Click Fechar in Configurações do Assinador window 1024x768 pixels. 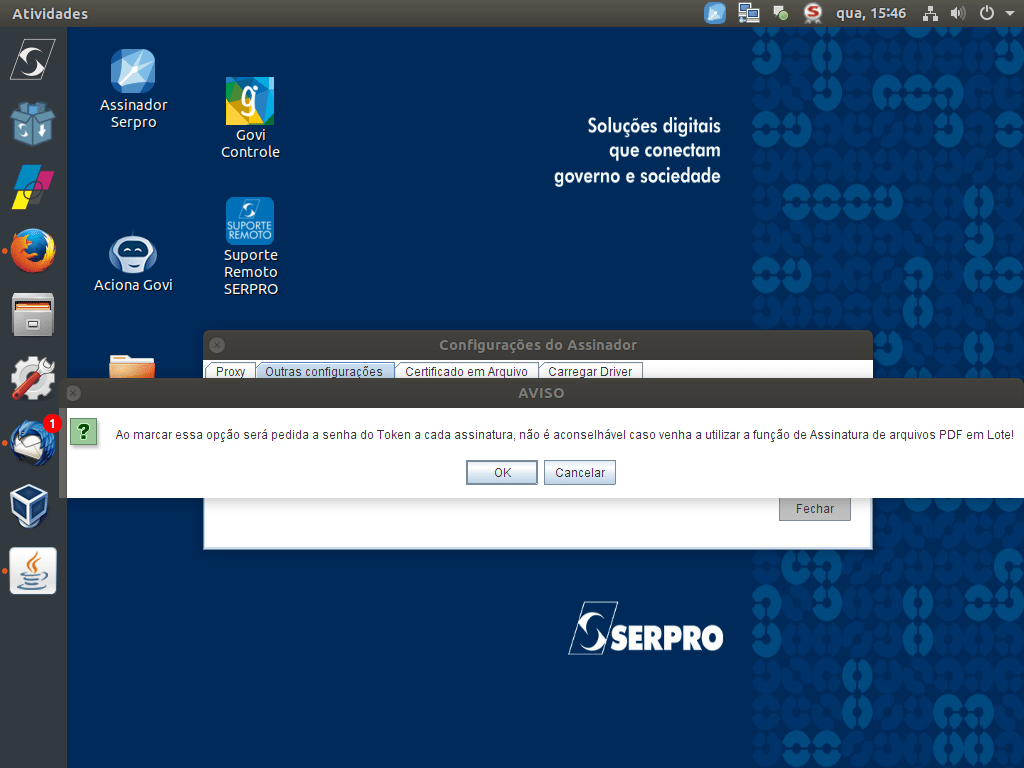[x=814, y=509]
